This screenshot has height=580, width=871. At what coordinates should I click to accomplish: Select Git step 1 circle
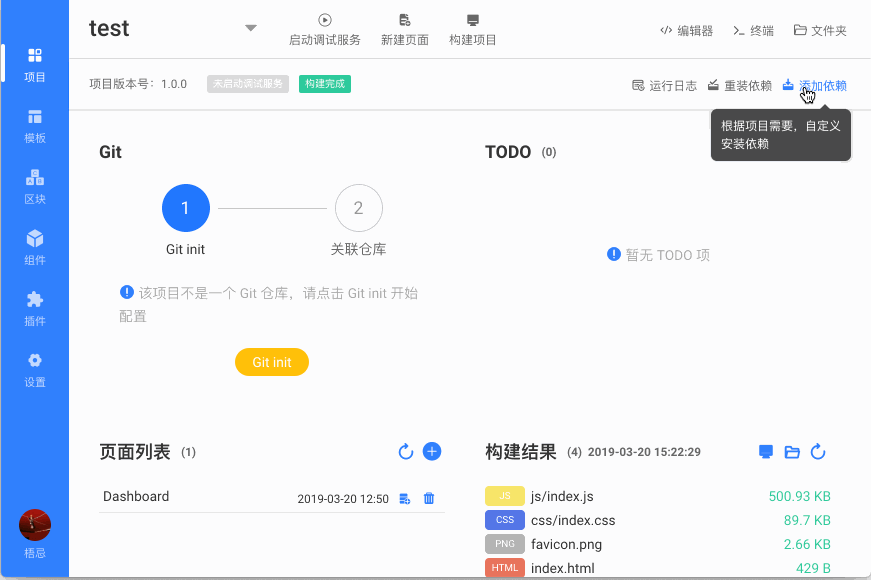[186, 208]
